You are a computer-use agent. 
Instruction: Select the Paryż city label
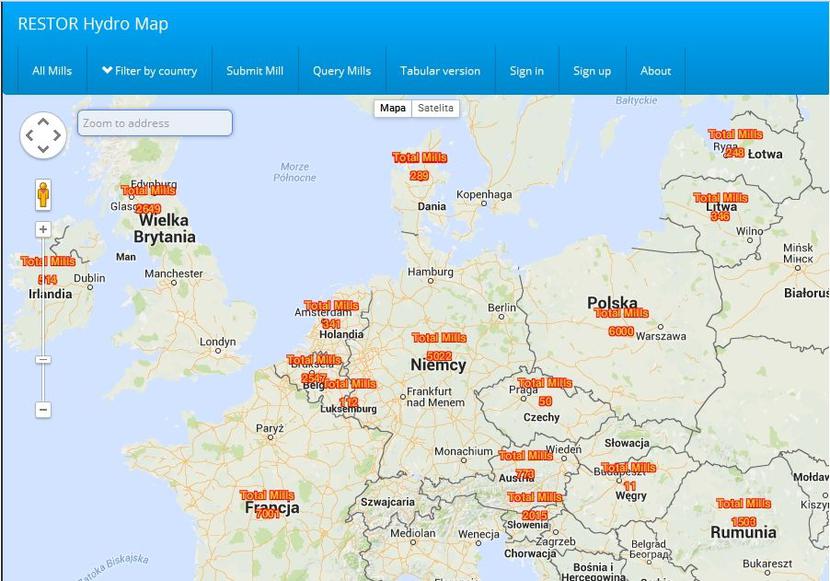pyautogui.click(x=270, y=428)
